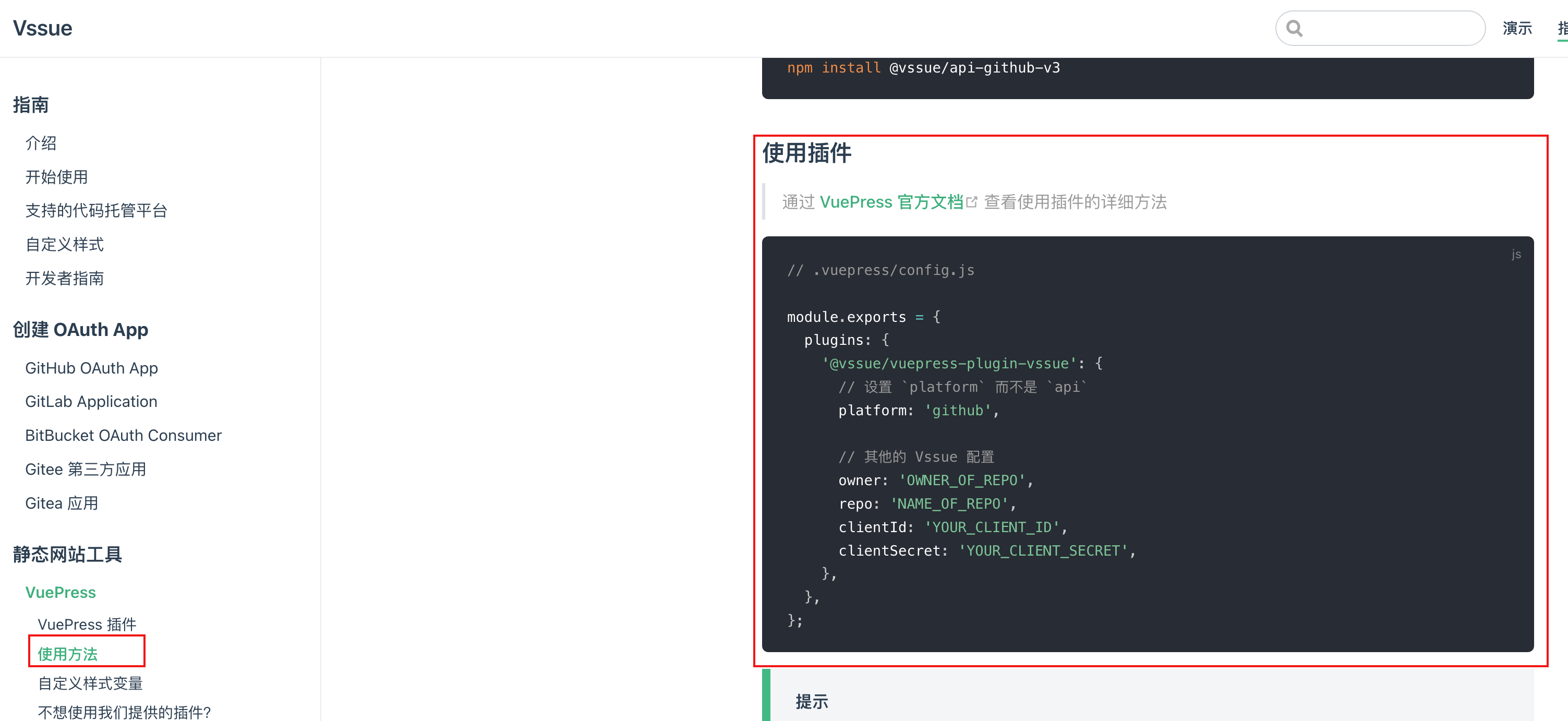The width and height of the screenshot is (1568, 721).
Task: Click the Vssue site title
Action: [x=43, y=28]
